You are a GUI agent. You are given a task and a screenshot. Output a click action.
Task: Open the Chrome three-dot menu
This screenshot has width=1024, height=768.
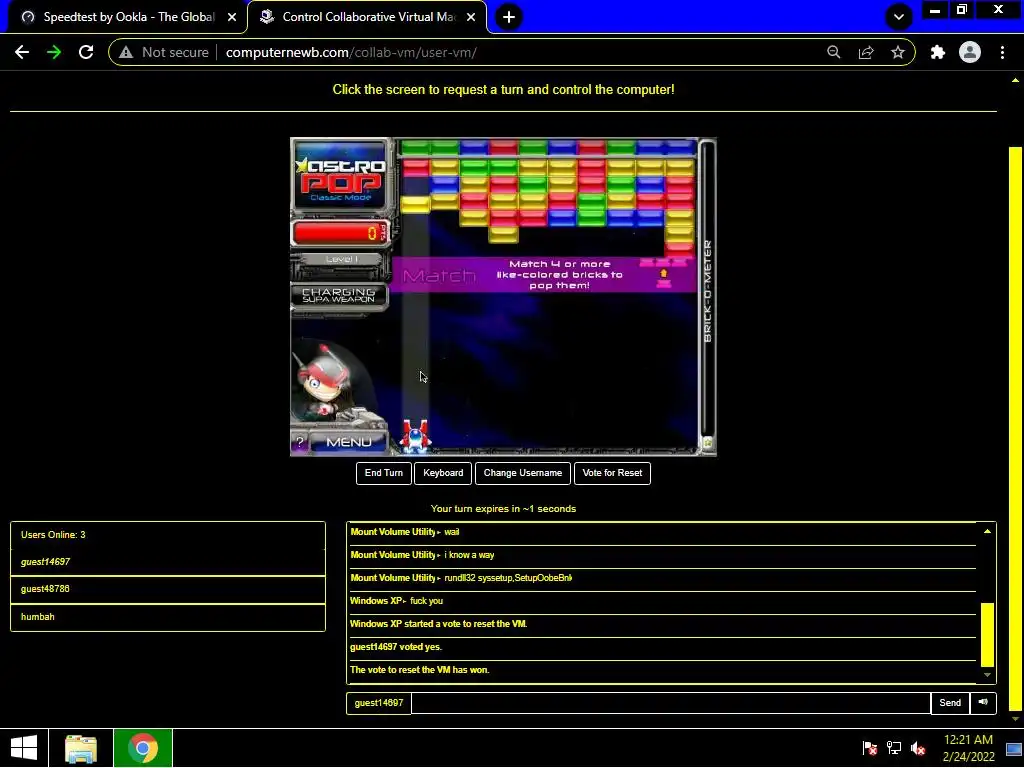pos(1002,52)
